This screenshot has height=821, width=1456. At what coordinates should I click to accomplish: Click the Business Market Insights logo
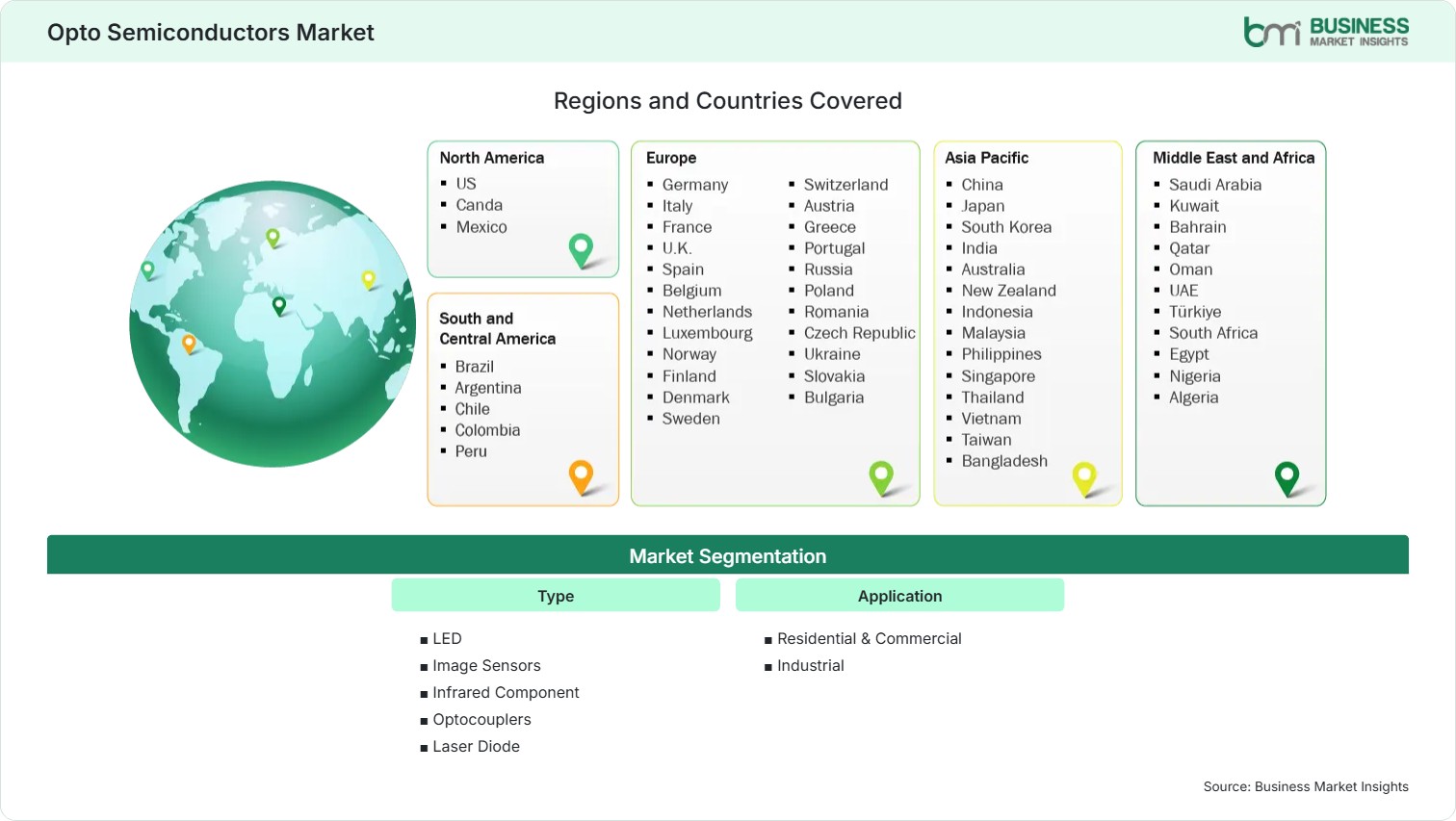coord(1326,32)
